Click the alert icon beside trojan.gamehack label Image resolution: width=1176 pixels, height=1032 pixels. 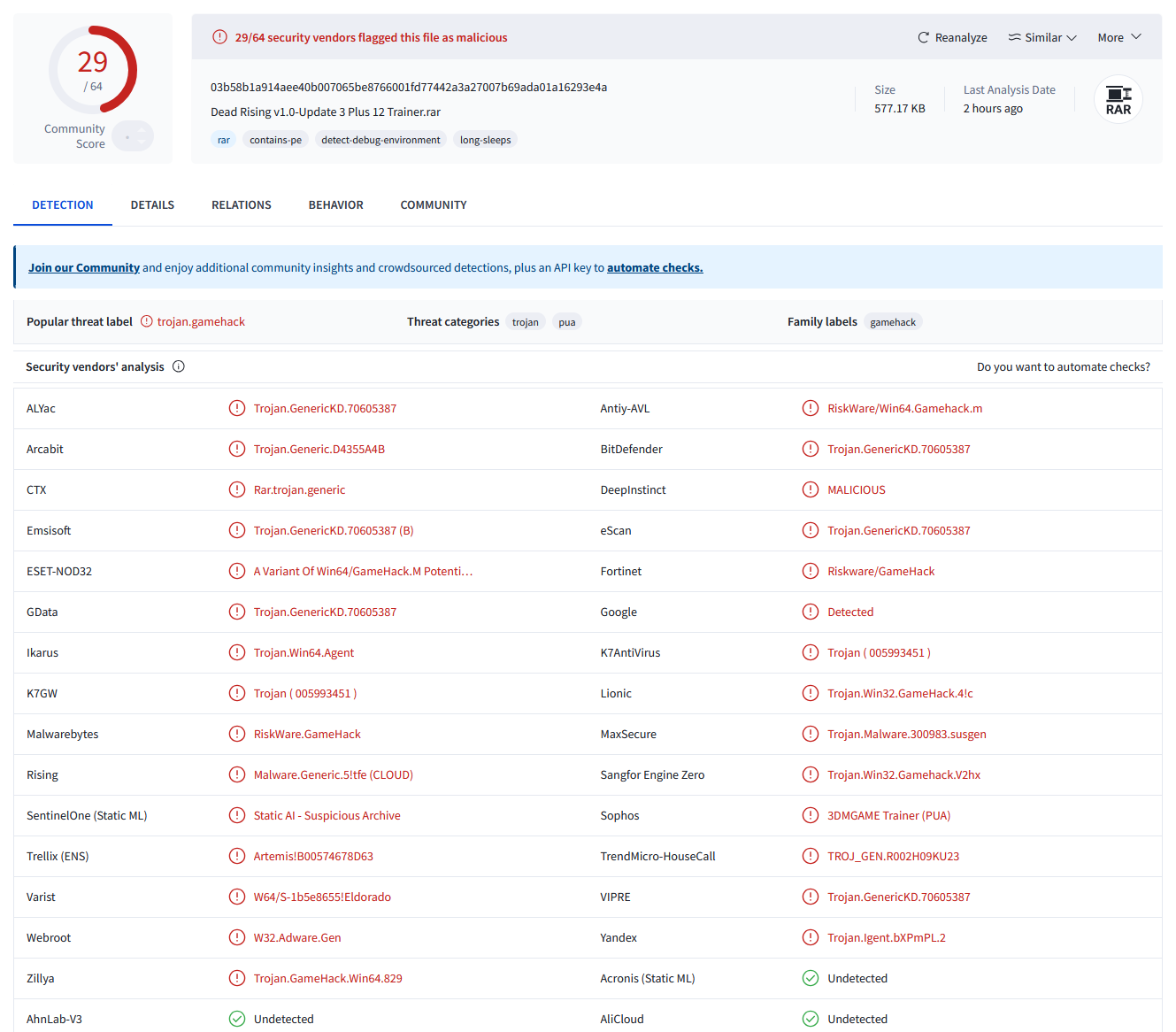tap(147, 321)
